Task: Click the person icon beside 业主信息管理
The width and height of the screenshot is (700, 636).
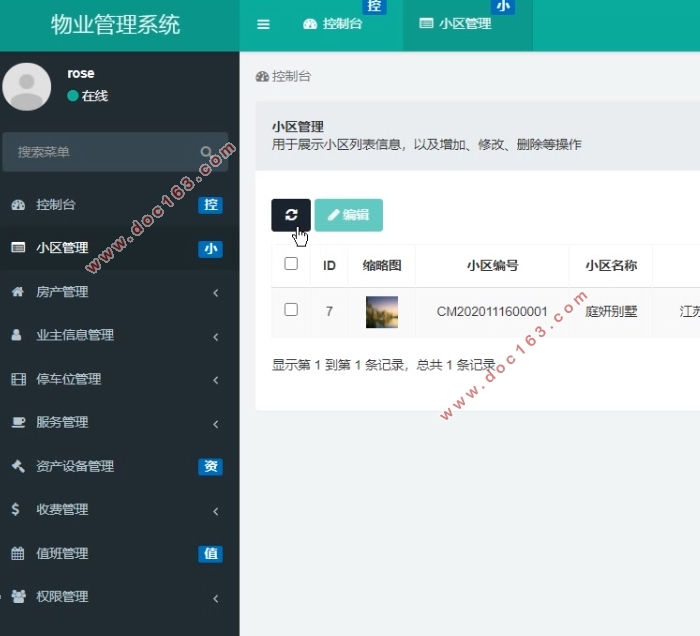Action: click(16, 335)
